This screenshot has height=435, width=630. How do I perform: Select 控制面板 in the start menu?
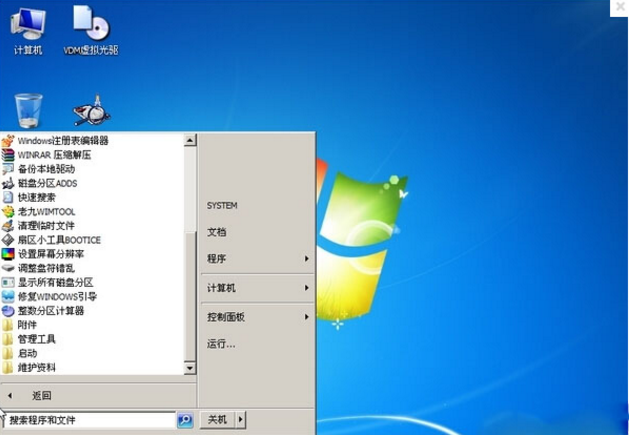click(x=226, y=317)
